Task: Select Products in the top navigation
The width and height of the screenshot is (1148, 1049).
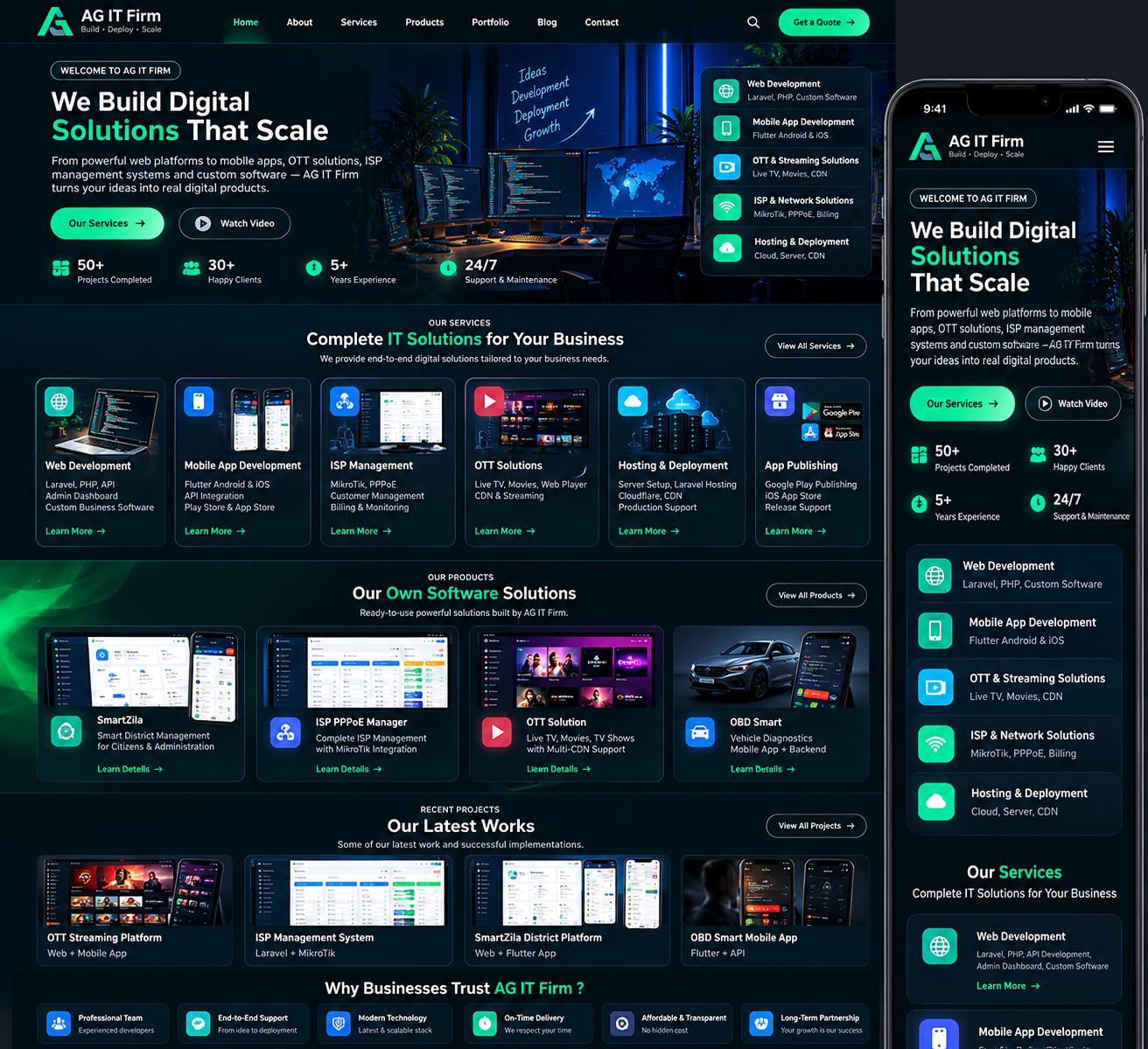Action: click(x=424, y=23)
